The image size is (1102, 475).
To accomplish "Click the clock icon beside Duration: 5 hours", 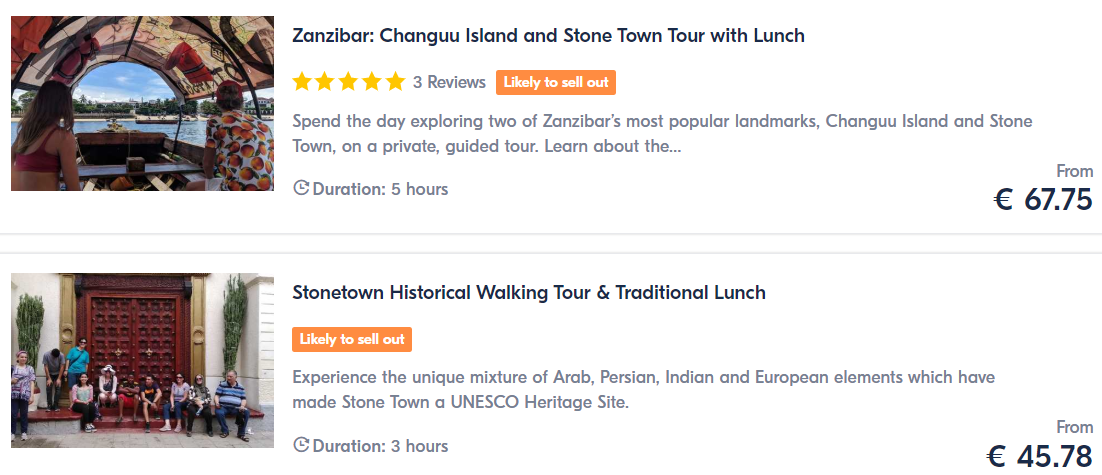I will [302, 188].
